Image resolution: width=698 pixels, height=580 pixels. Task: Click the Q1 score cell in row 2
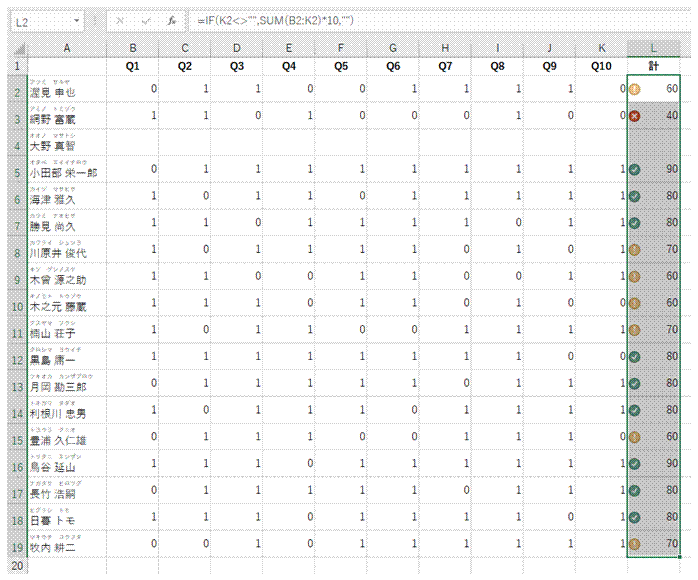coord(133,89)
